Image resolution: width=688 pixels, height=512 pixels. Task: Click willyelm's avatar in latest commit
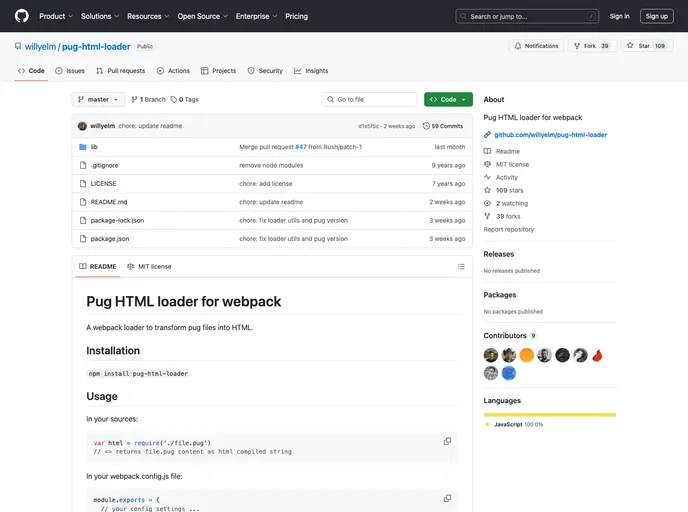[x=82, y=126]
